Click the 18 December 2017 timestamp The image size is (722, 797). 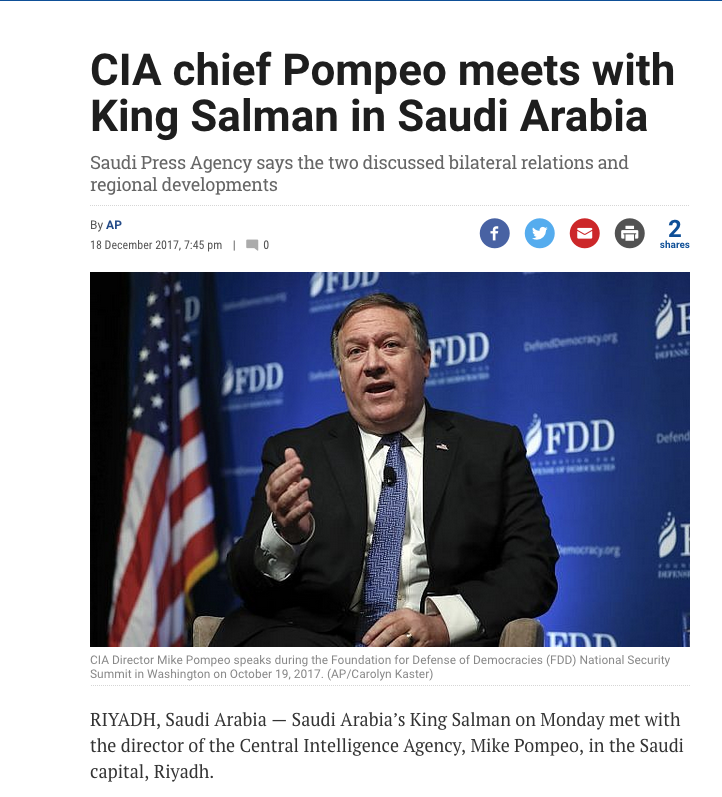coord(156,245)
